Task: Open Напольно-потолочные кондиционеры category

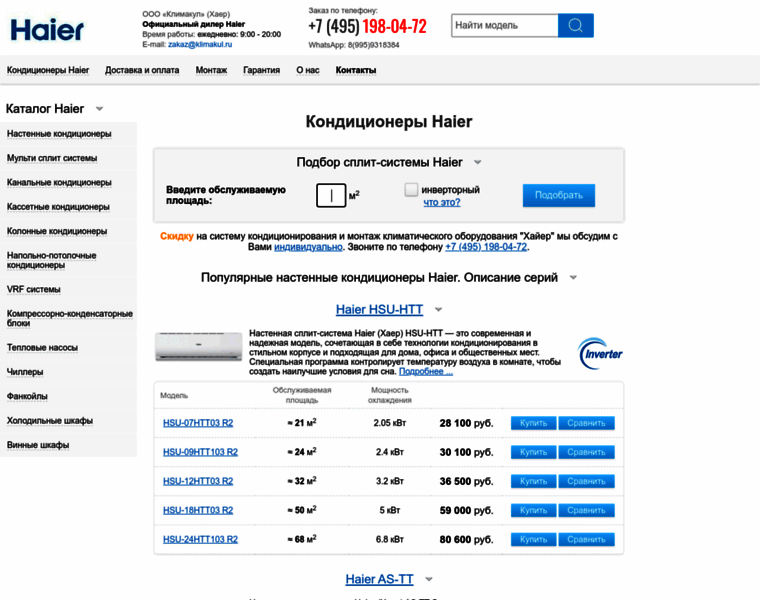Action: point(51,260)
